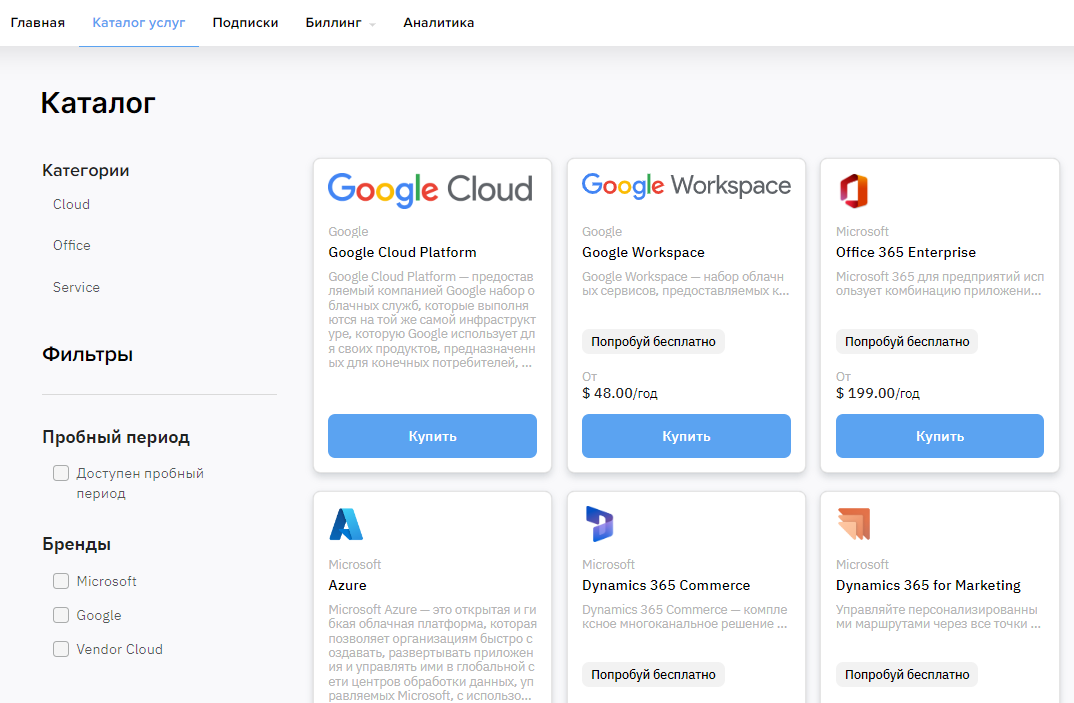1074x703 pixels.
Task: Open the Dynamics 365 for Marketing title
Action: (x=928, y=585)
